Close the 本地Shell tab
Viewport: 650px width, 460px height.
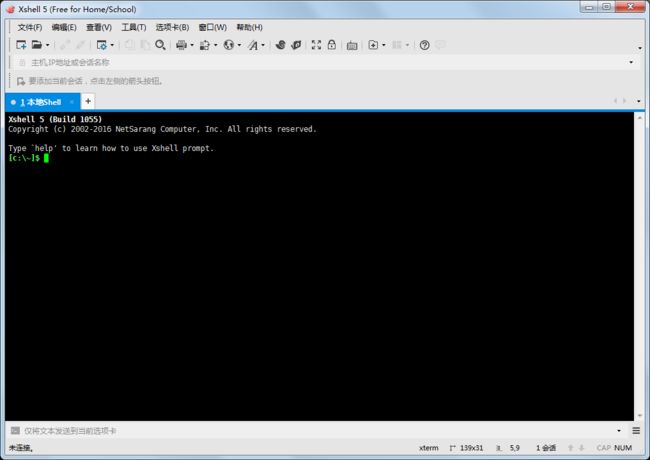(x=72, y=102)
